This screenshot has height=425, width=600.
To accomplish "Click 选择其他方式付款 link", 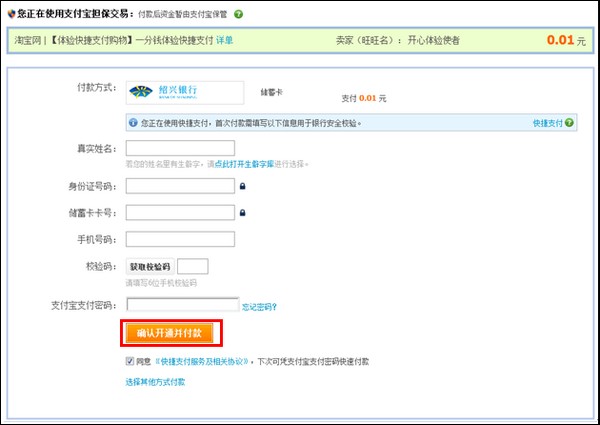I will 155,382.
